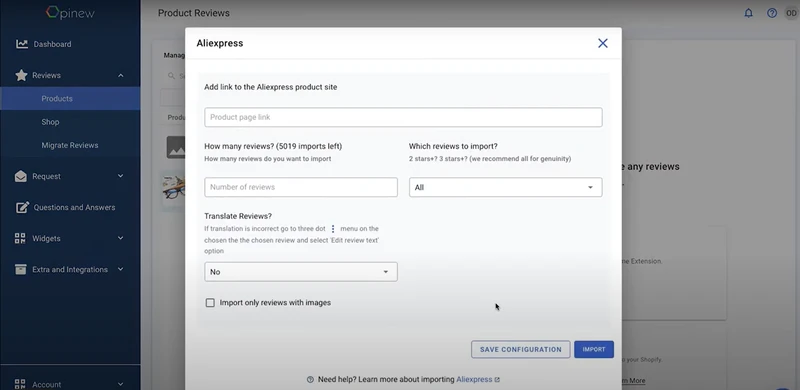Check Import only reviews with images

[210, 303]
